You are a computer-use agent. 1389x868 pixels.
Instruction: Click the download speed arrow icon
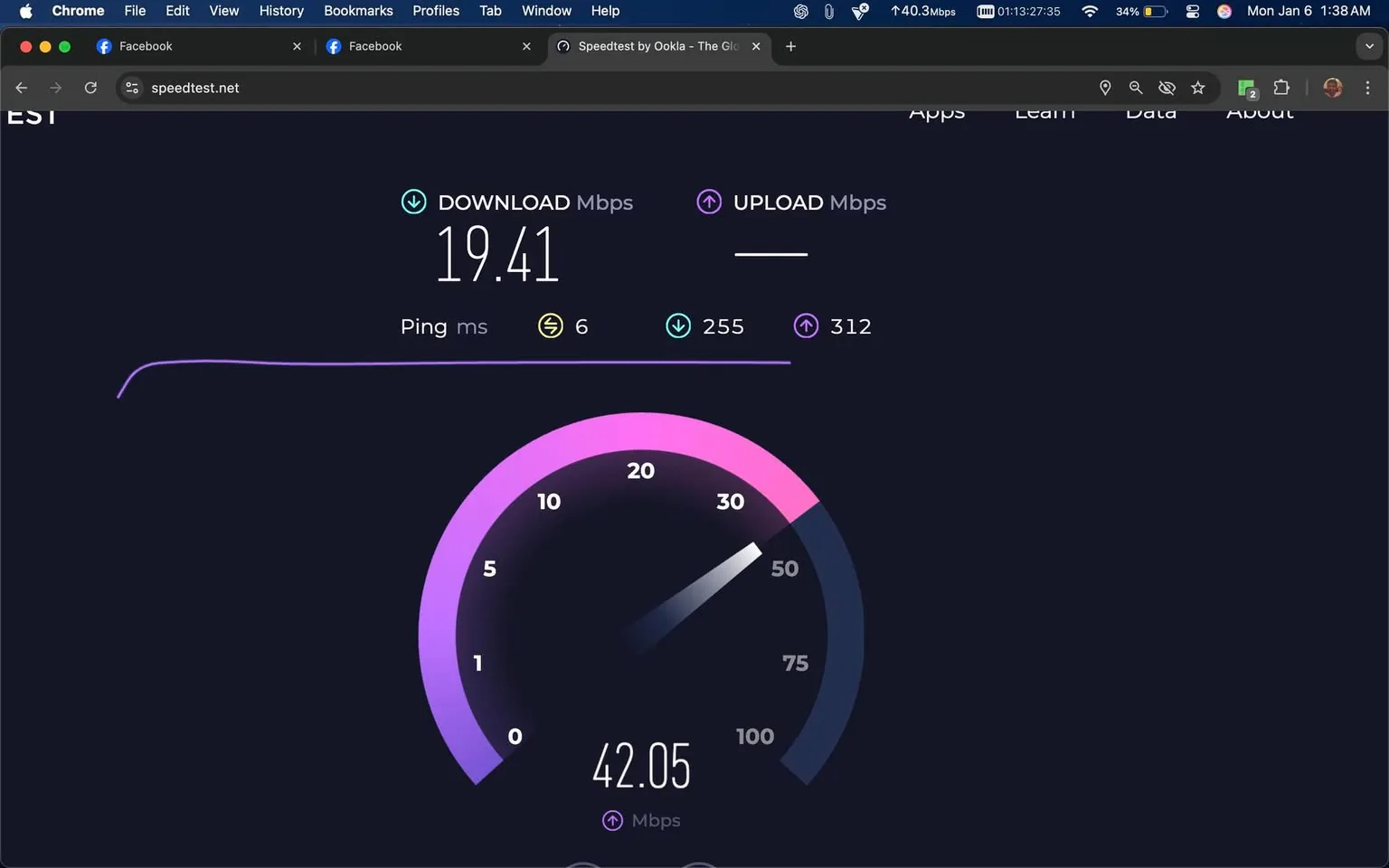pyautogui.click(x=413, y=202)
